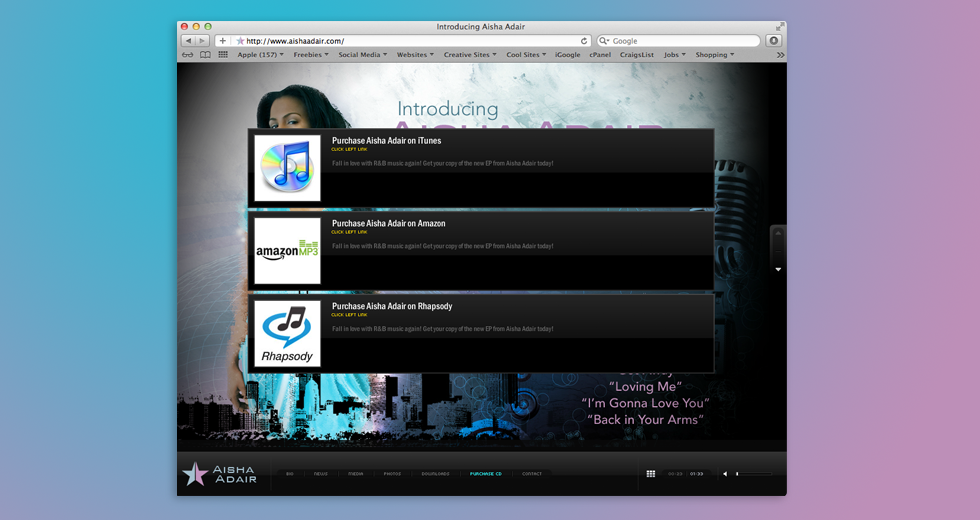Open the music player playlist grid icon

651,474
